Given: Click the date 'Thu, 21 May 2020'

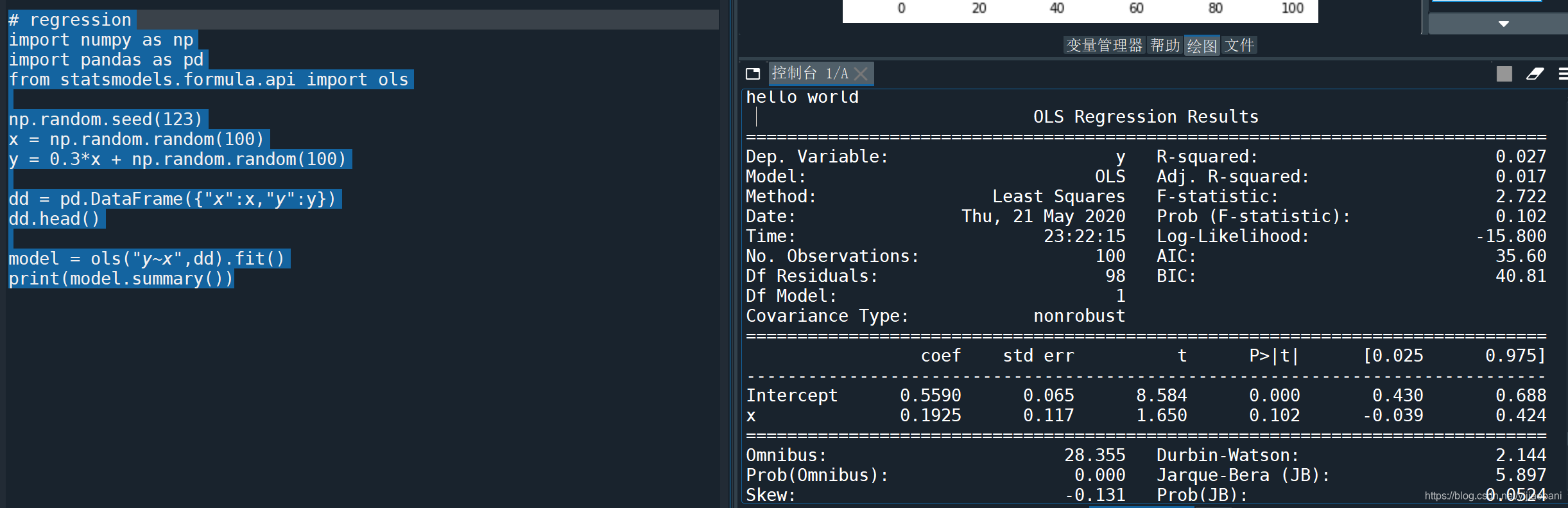Looking at the screenshot, I should tap(1044, 216).
